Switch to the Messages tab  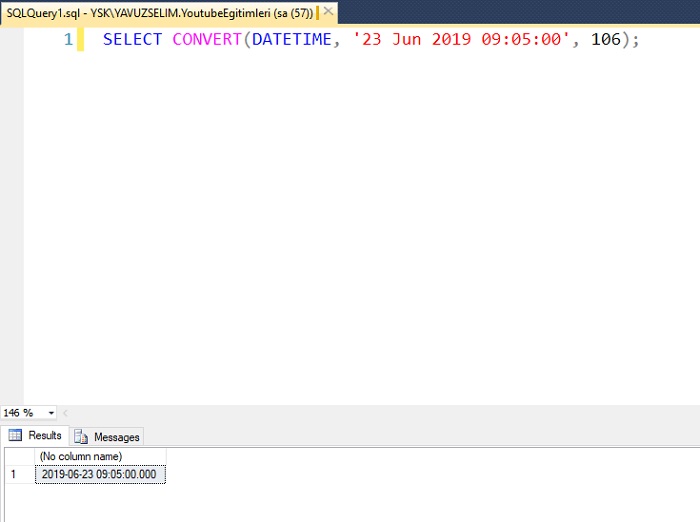tap(107, 437)
